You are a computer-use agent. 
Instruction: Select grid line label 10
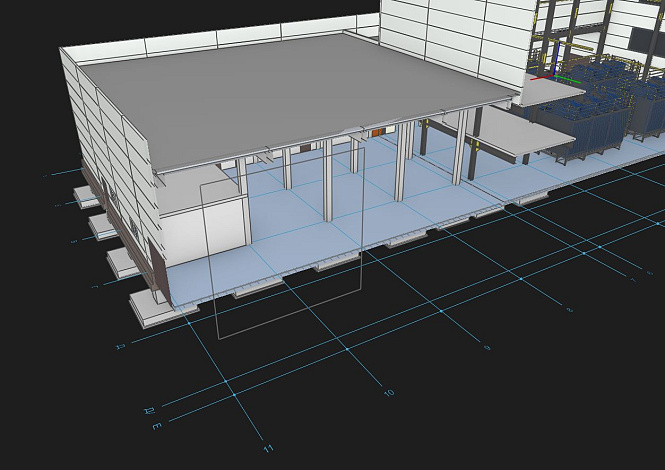point(389,393)
